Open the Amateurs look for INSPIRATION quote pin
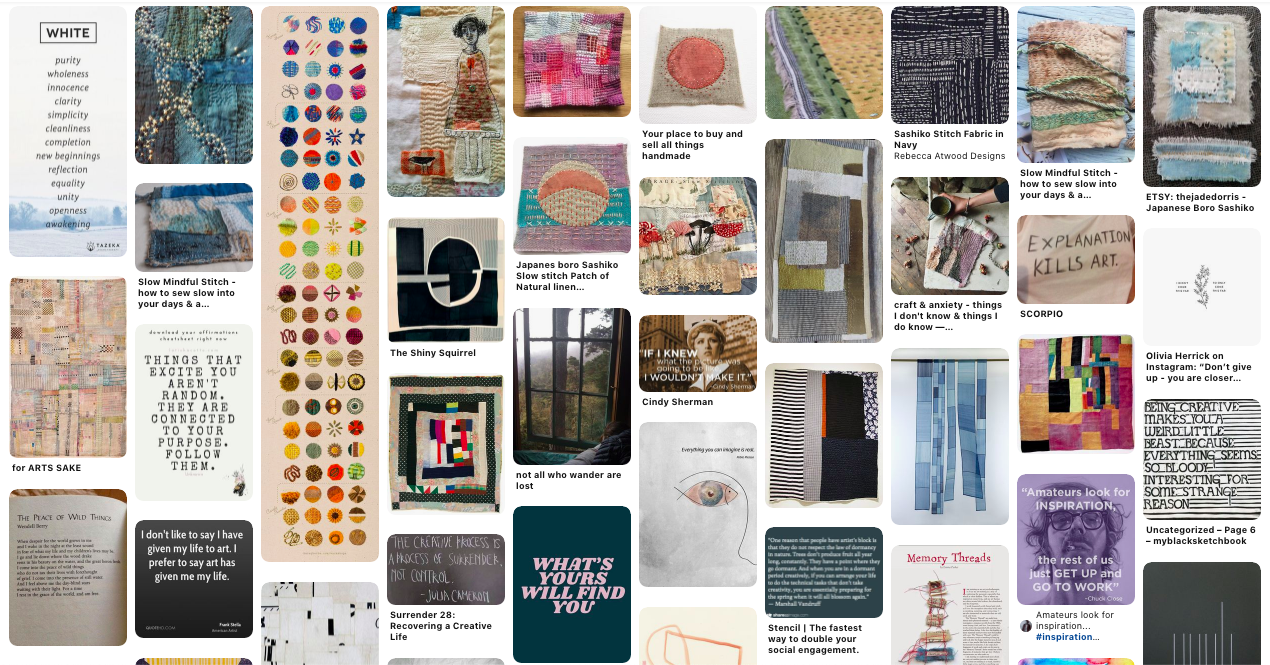 pos(1076,540)
